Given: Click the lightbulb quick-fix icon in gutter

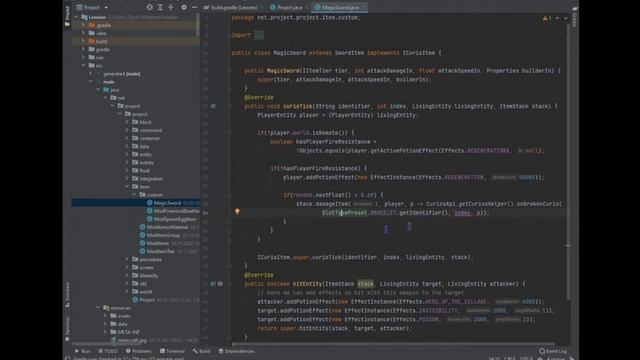Looking at the screenshot, I should point(237,211).
